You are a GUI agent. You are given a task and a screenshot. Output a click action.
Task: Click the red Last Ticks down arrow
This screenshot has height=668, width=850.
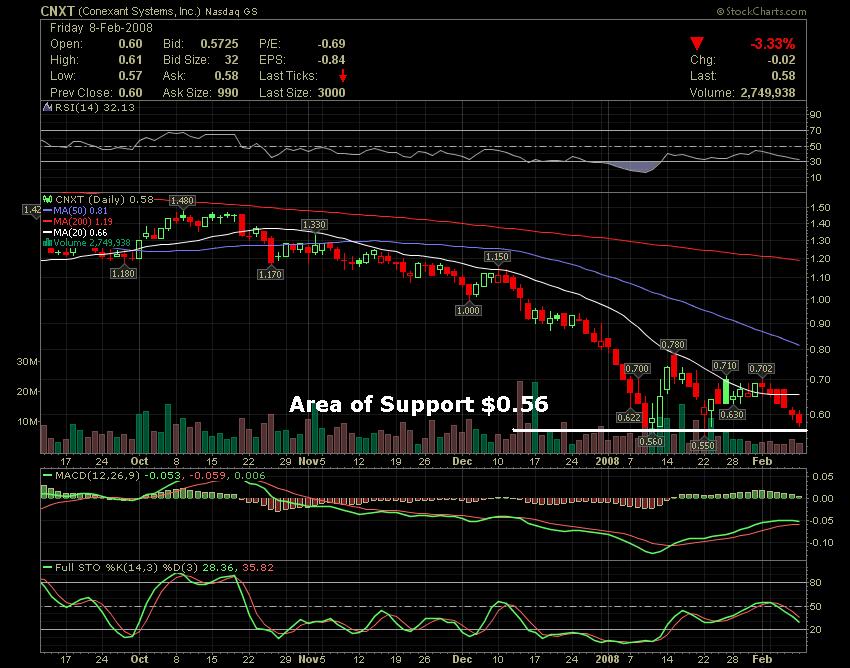343,76
